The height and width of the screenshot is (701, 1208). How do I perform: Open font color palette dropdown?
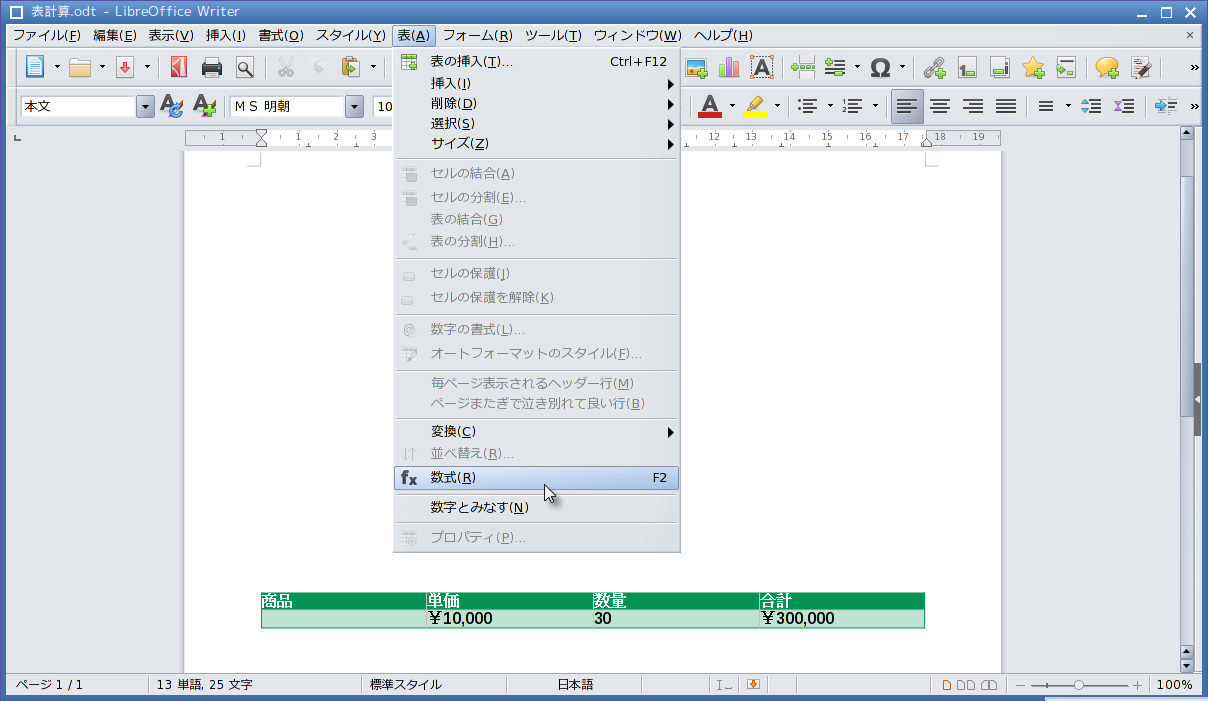731,105
